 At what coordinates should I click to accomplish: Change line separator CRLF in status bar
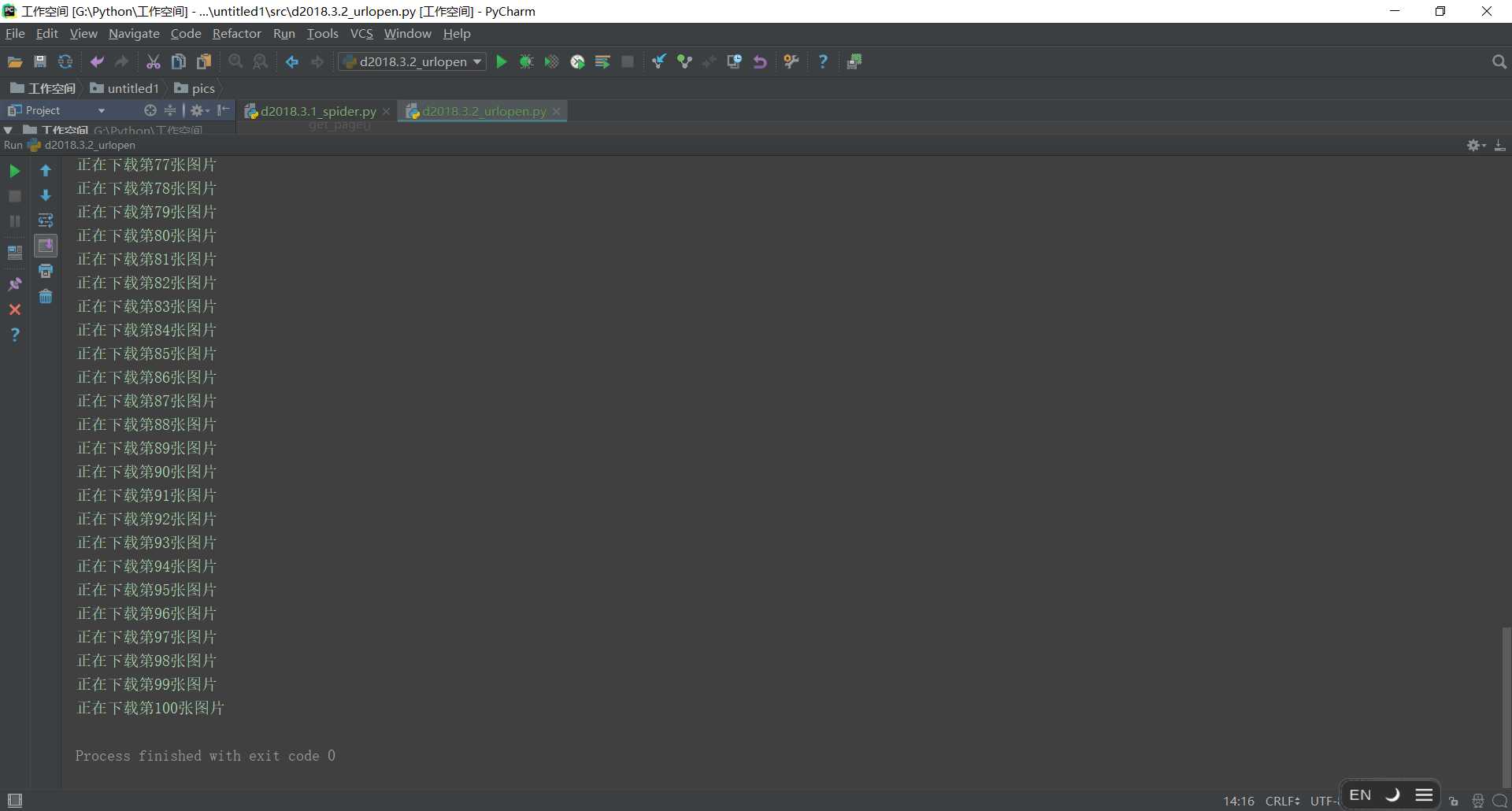[x=1282, y=801]
